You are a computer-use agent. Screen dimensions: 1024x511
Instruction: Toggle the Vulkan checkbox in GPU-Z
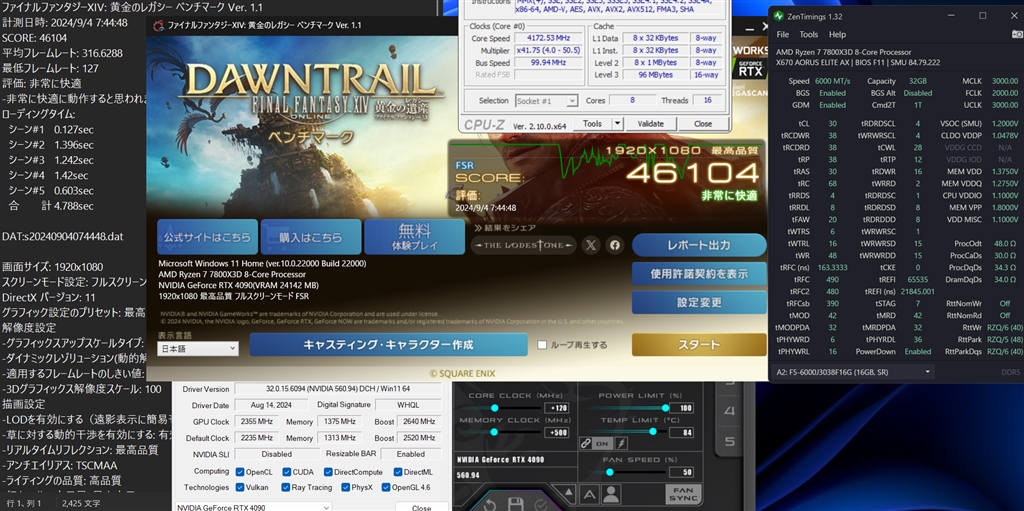coord(240,487)
